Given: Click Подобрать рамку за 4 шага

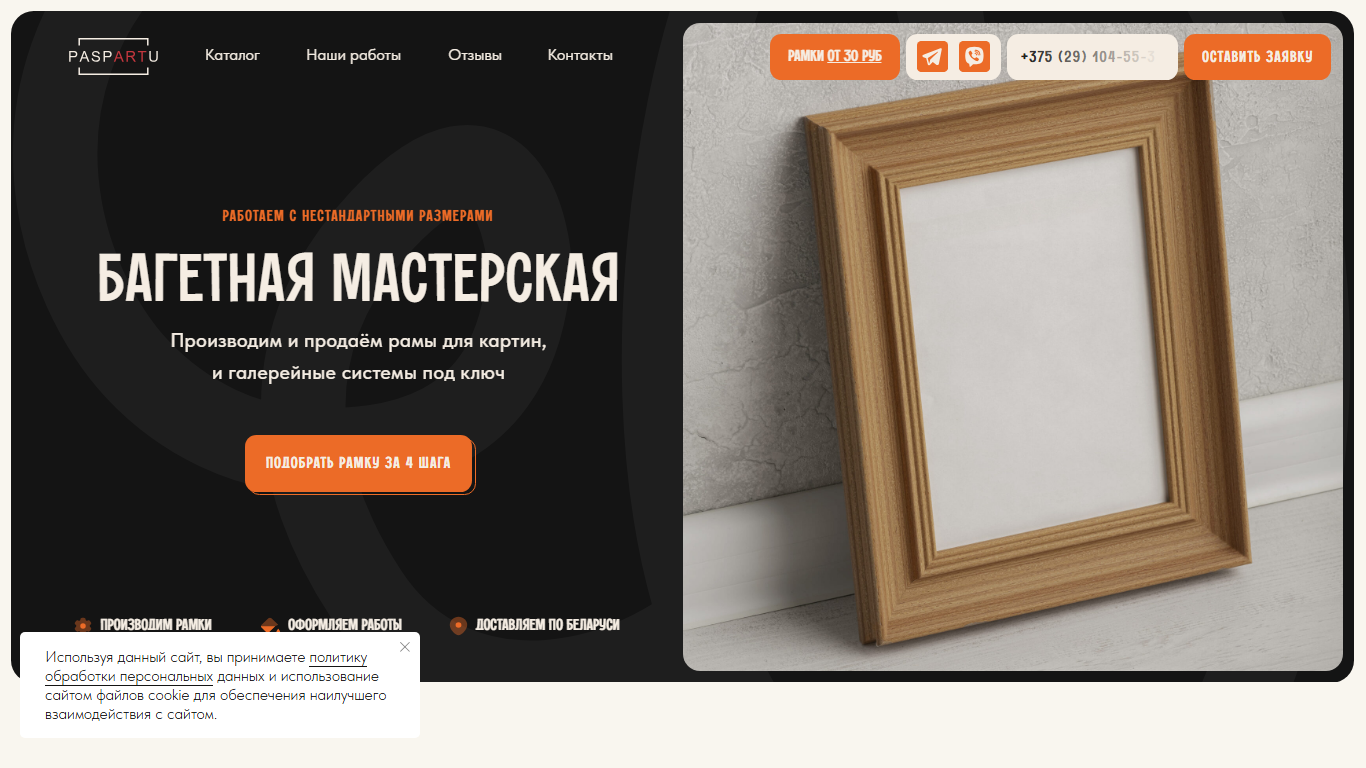Looking at the screenshot, I should click(x=358, y=463).
